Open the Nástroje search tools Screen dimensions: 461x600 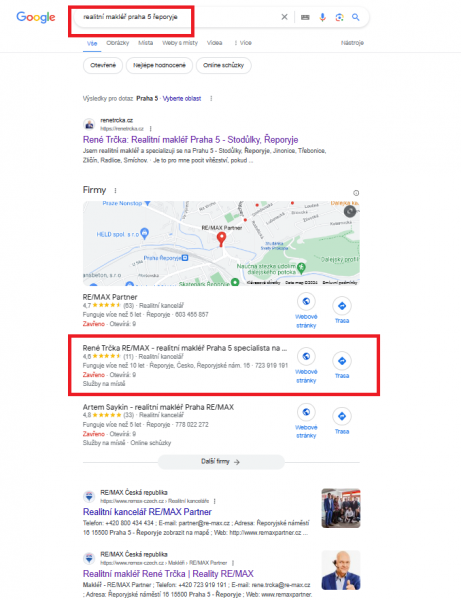352,43
